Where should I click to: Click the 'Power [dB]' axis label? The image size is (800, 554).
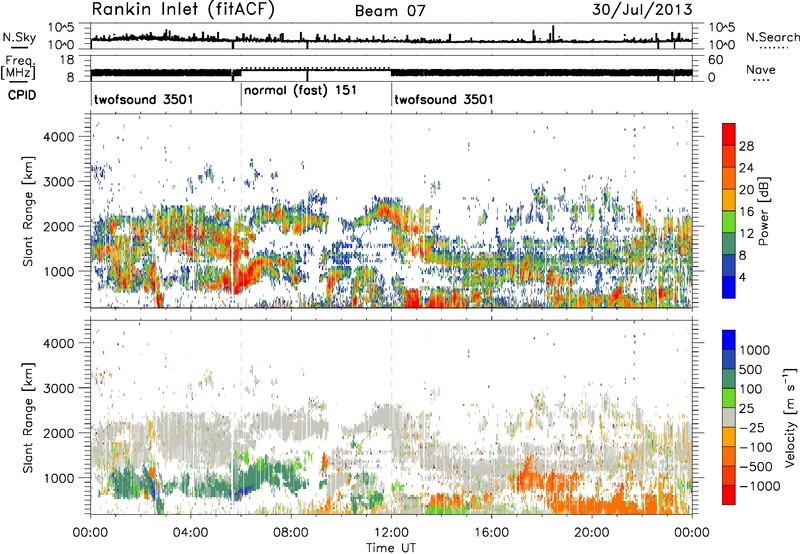point(763,212)
